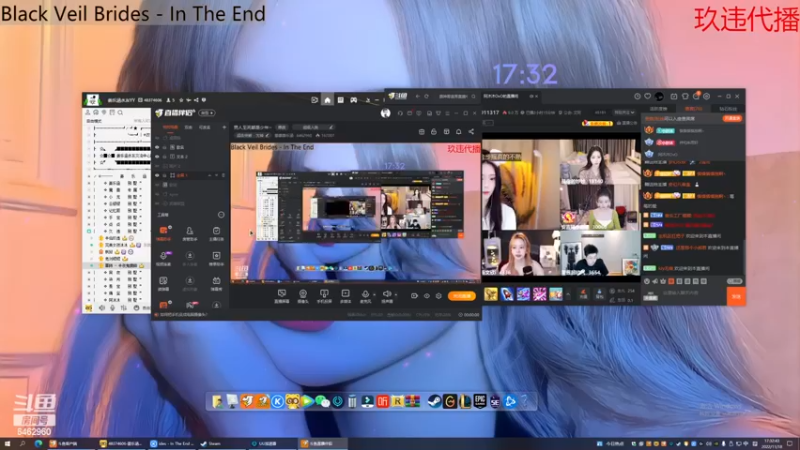Click the gear settings icon beside start button
Screen dimensions: 800x450
coord(439,296)
